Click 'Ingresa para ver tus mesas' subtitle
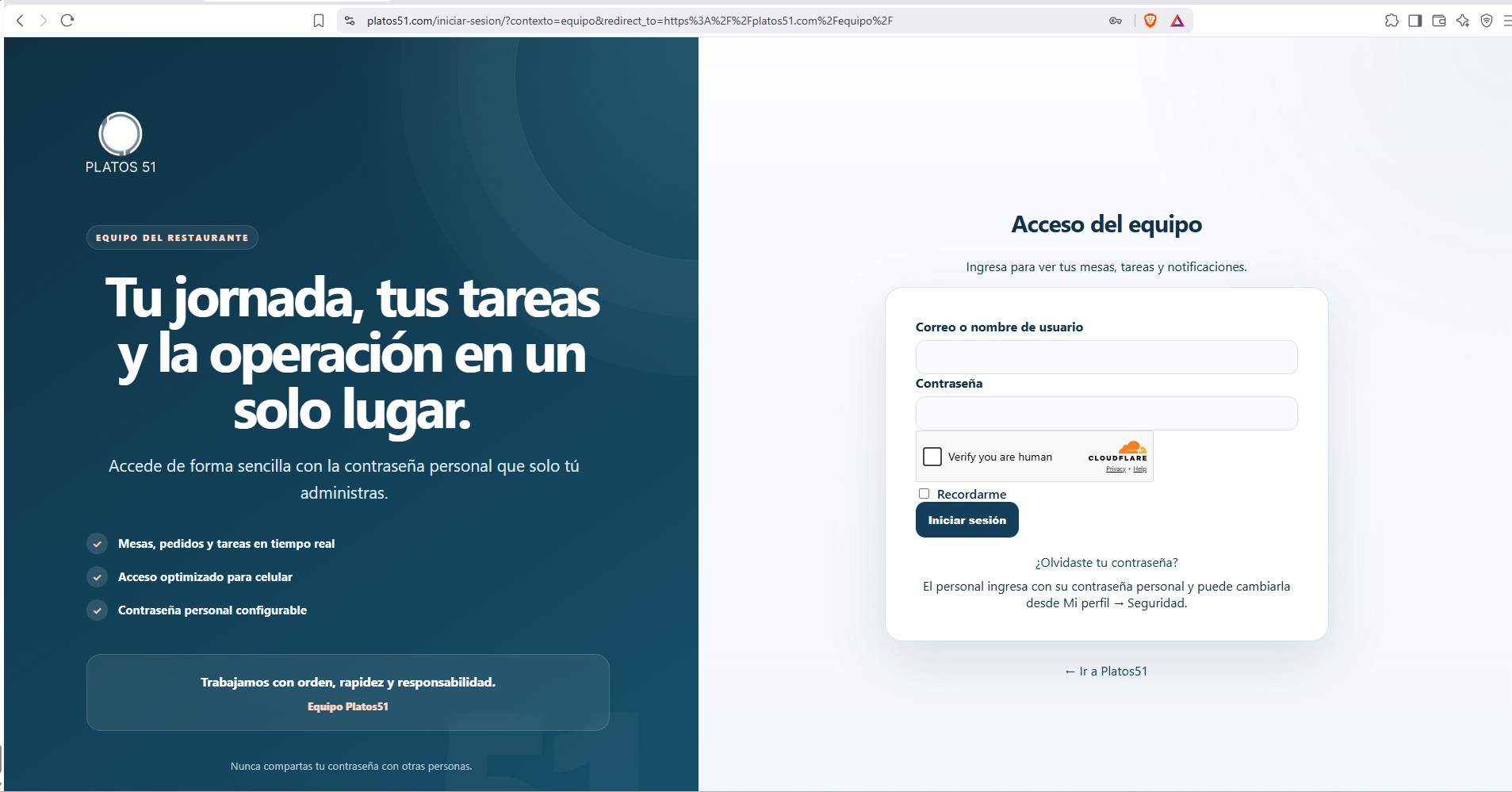The image size is (1512, 792). pyautogui.click(x=1106, y=267)
